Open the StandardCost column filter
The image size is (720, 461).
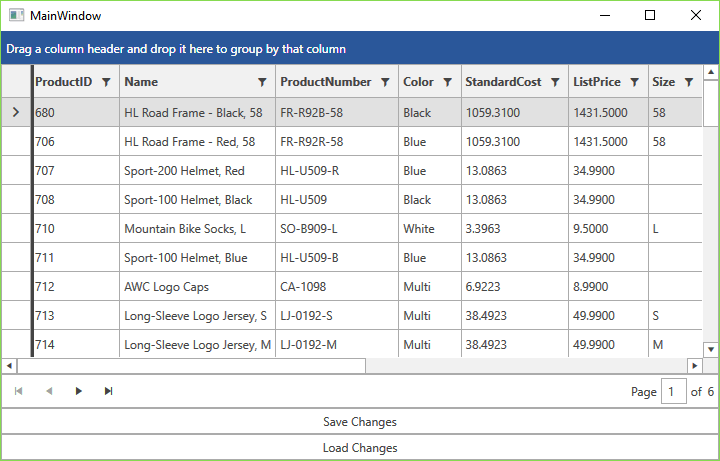tap(555, 82)
